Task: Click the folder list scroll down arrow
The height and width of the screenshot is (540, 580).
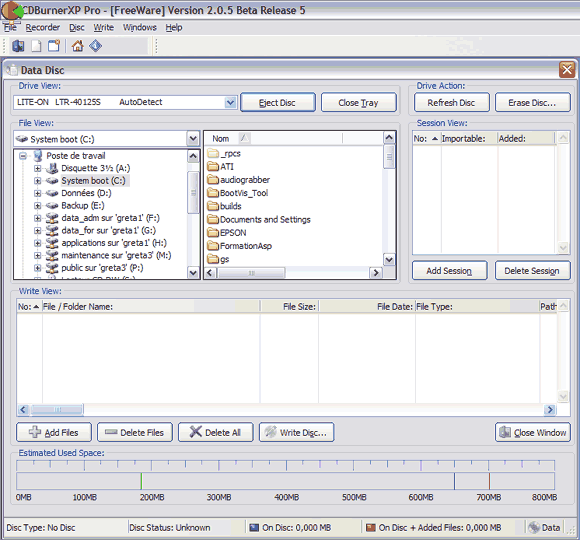Action: coord(389,259)
